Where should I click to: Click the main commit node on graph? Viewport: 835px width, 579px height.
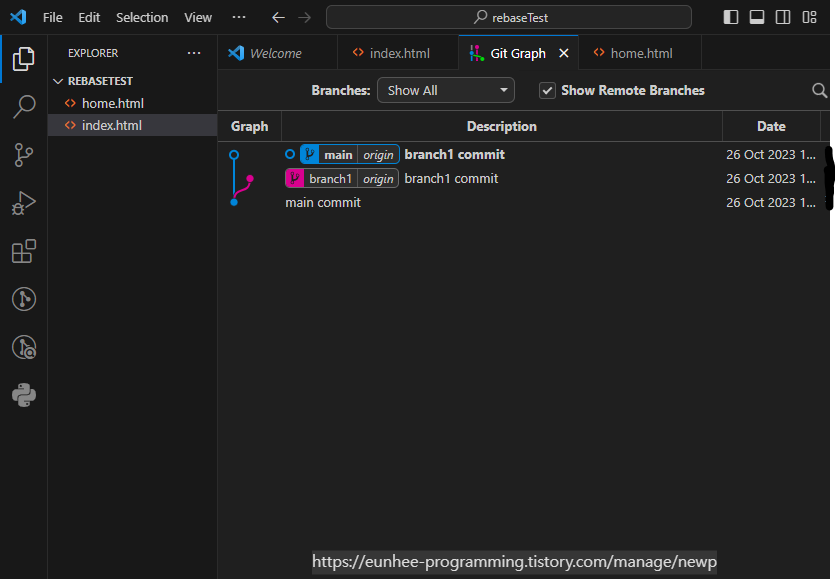pos(234,202)
